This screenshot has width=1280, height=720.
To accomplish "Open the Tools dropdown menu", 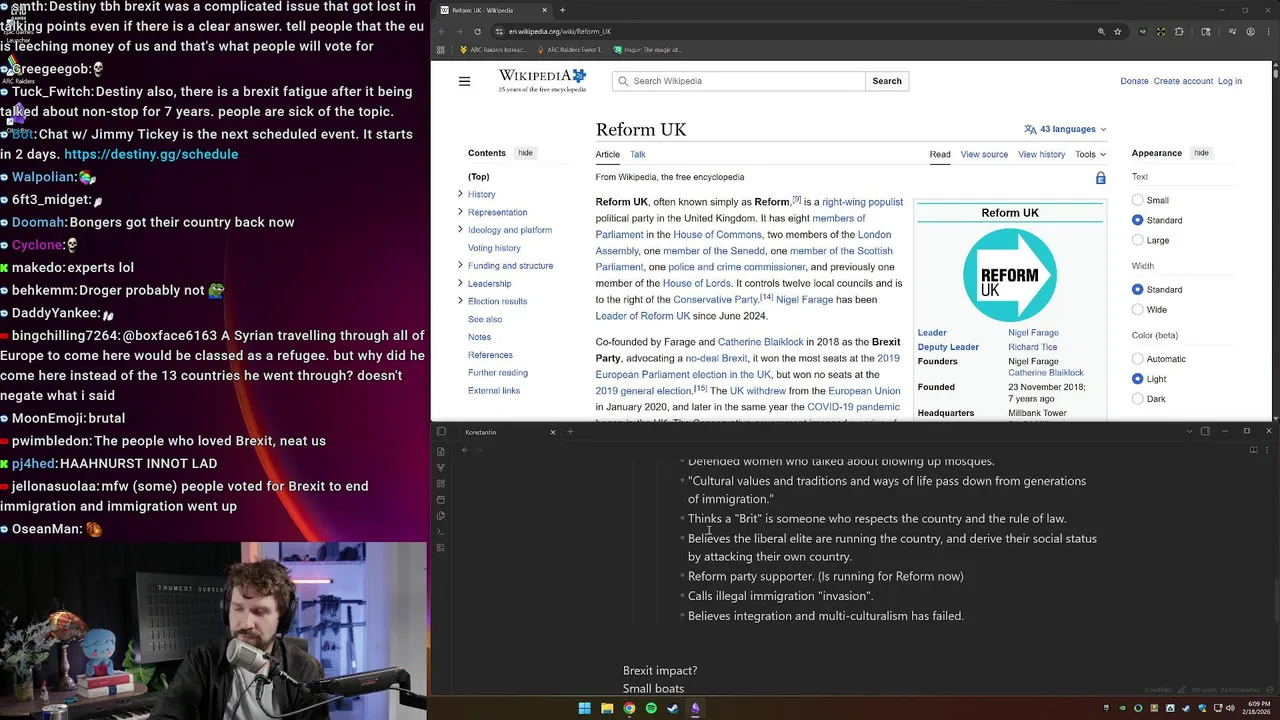I will (x=1090, y=154).
